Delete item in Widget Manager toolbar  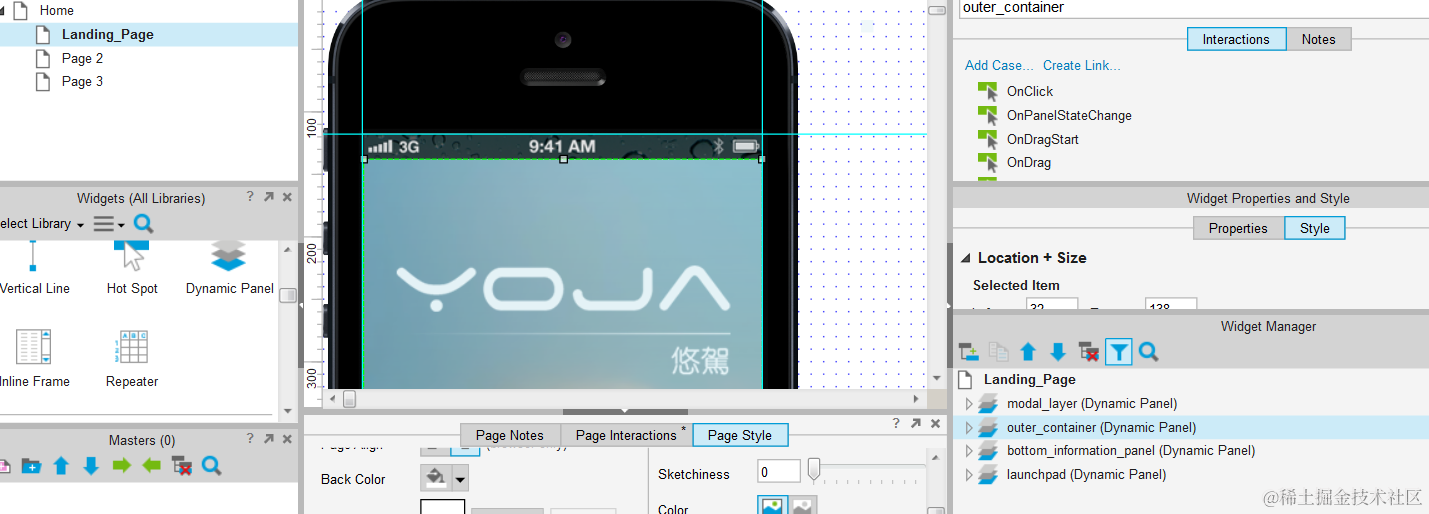click(x=1088, y=352)
